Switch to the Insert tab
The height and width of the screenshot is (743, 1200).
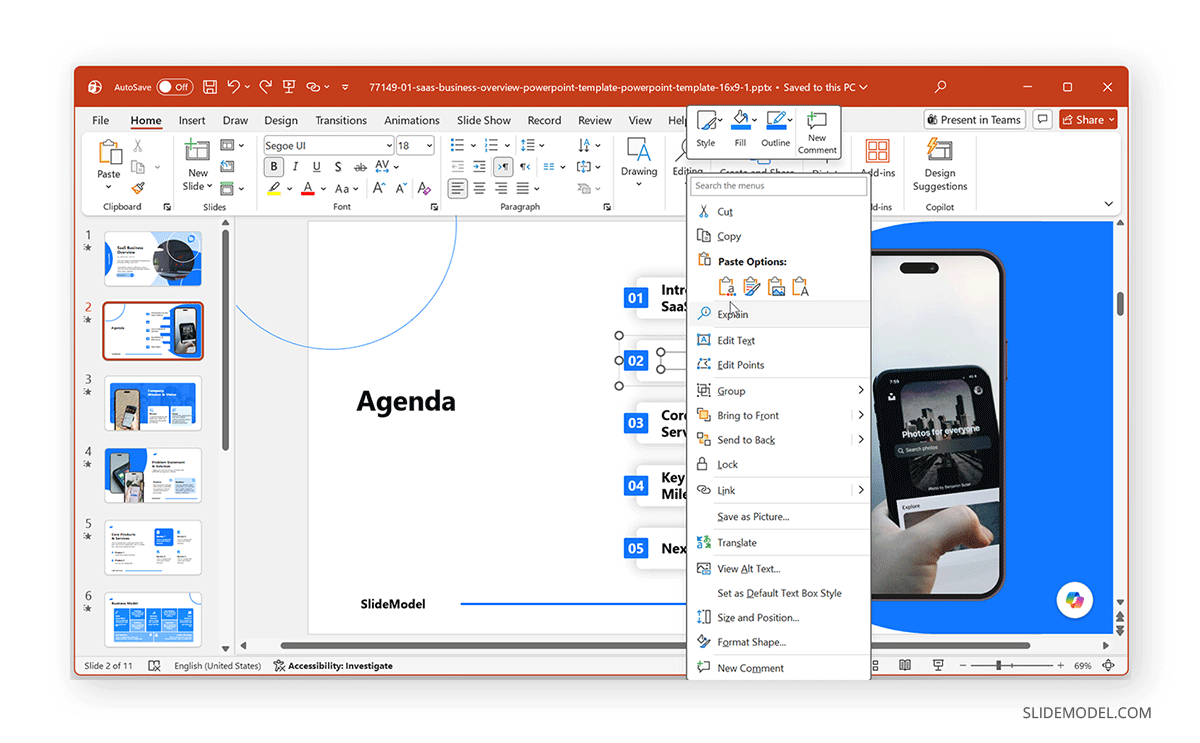click(x=192, y=120)
